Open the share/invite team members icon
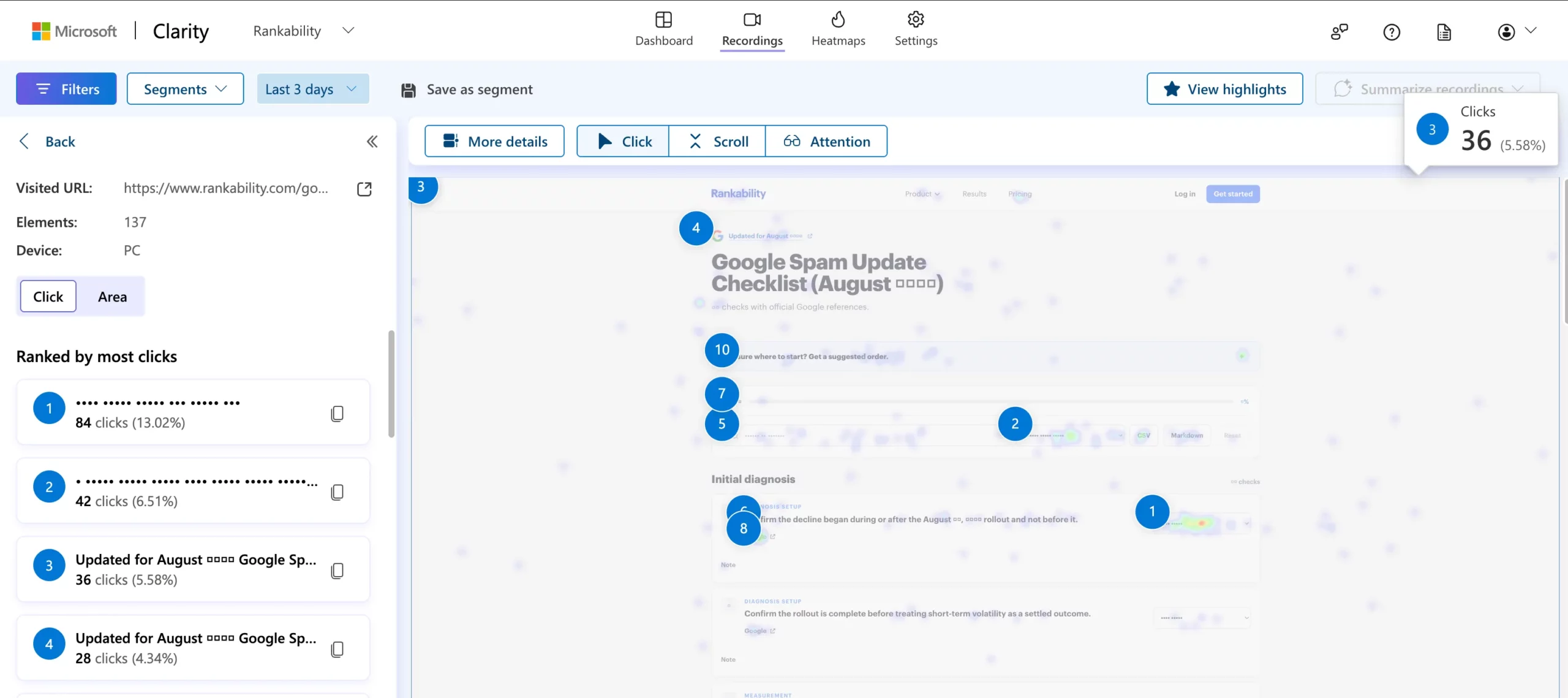 coord(1340,32)
